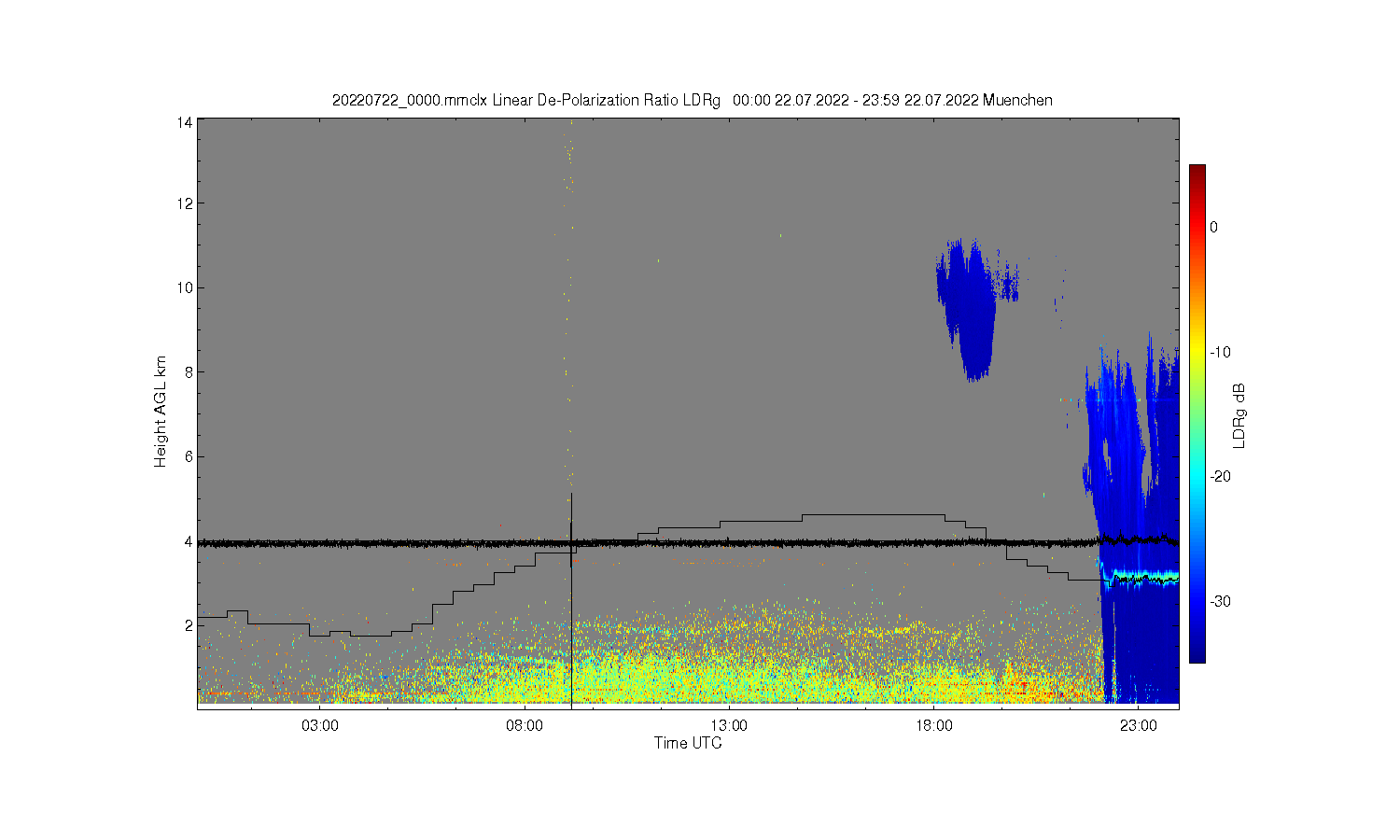Click the height tick label 12

click(x=185, y=203)
